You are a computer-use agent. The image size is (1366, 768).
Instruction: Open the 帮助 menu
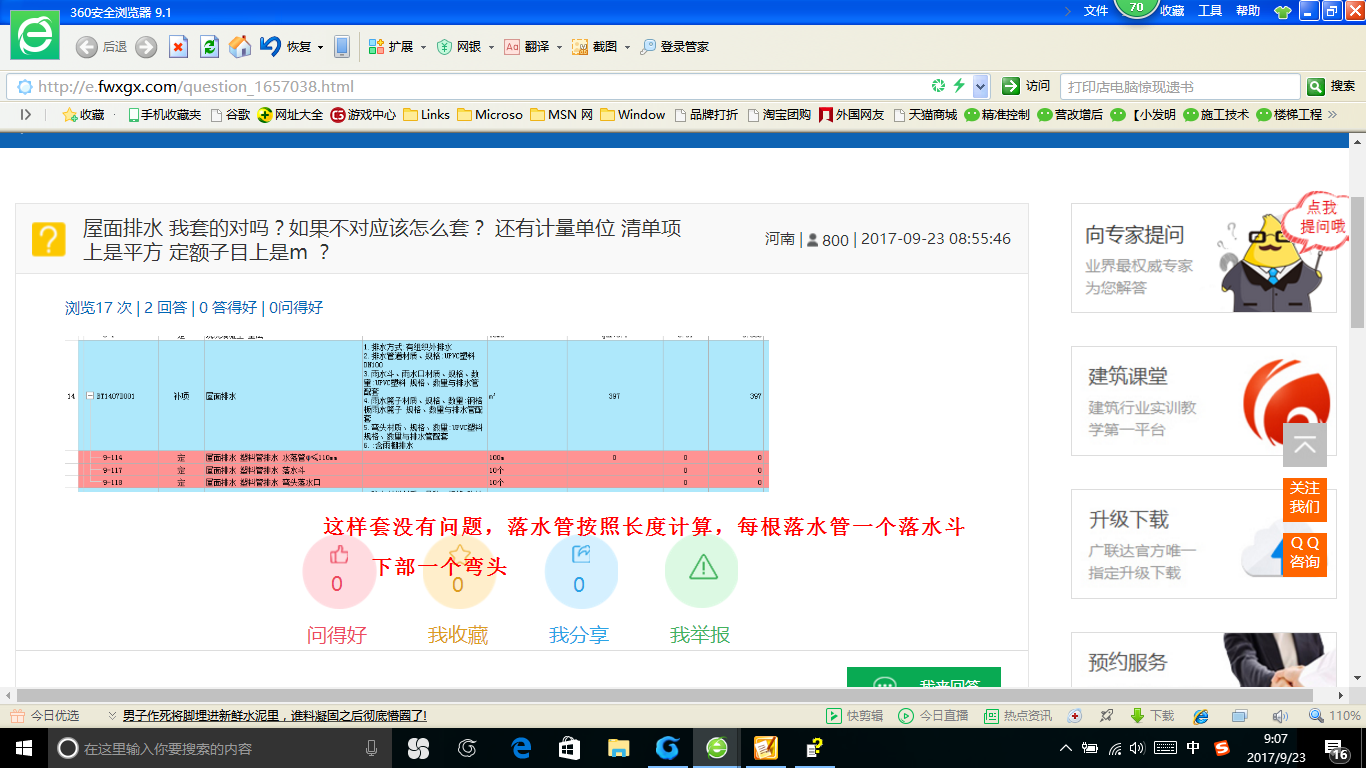click(x=1248, y=11)
